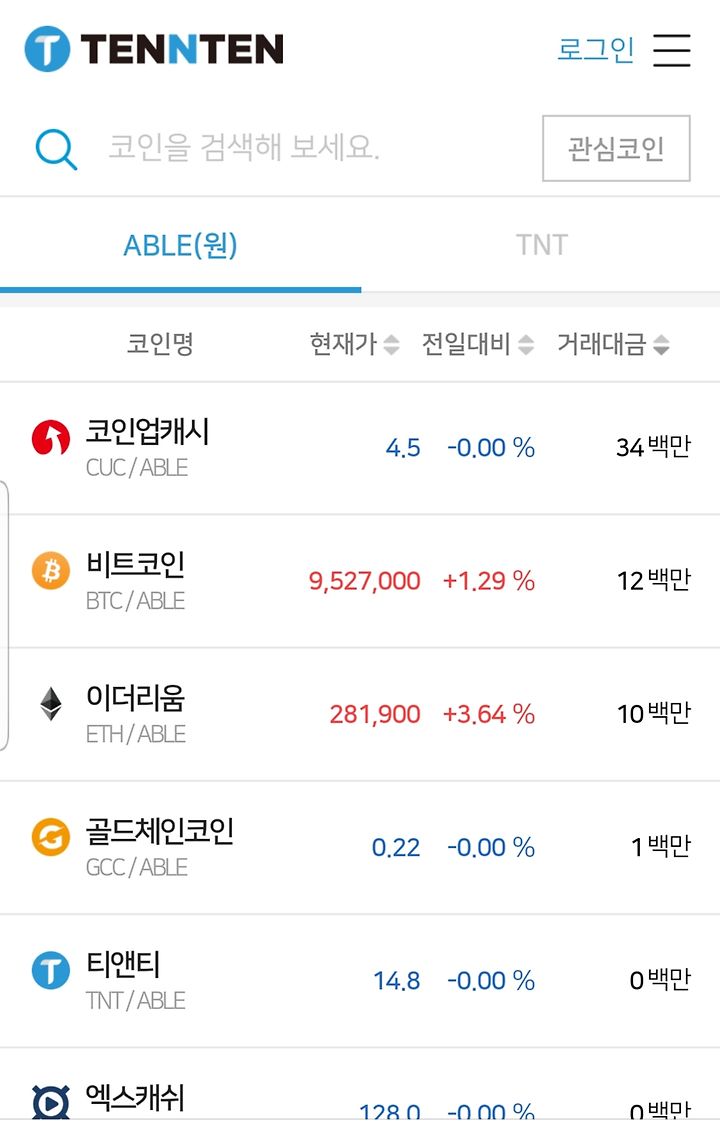Screen dimensions: 720x1121
Task: Switch to the ABLE(원) tab
Action: 180,245
